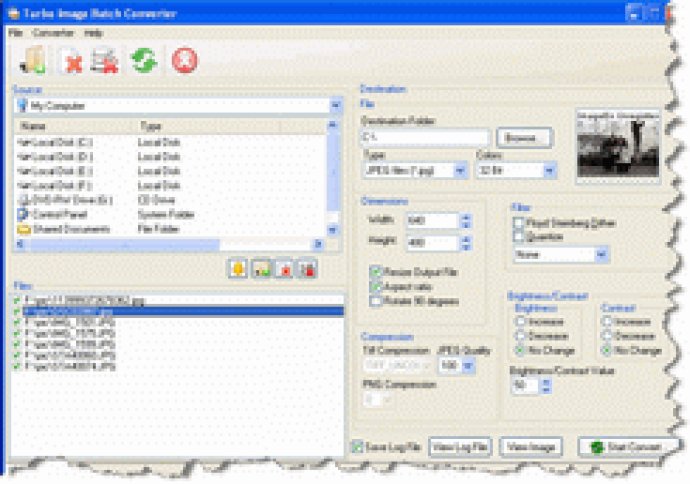This screenshot has width=690, height=484.
Task: Open the PNG Compression dropdown
Action: (387, 400)
